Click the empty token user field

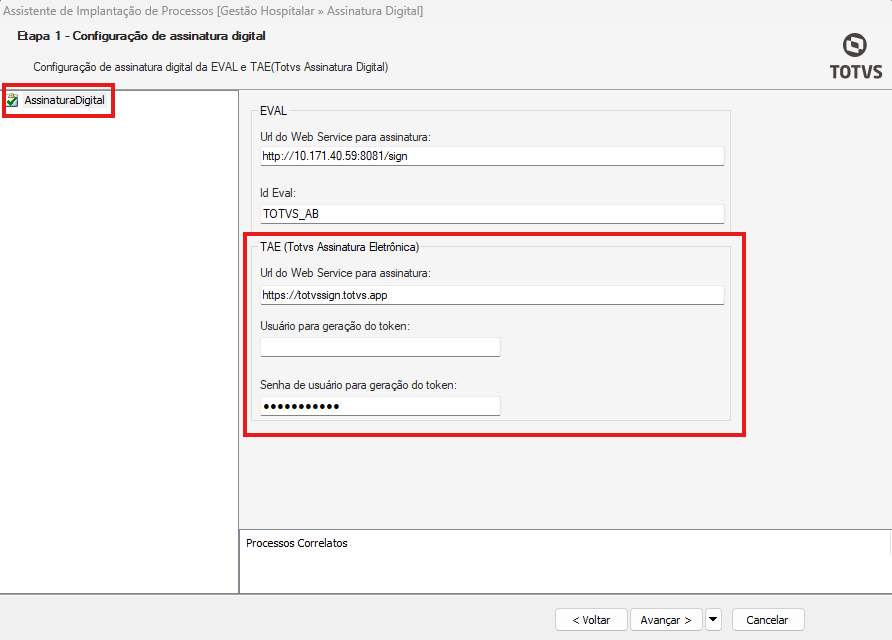[x=380, y=347]
